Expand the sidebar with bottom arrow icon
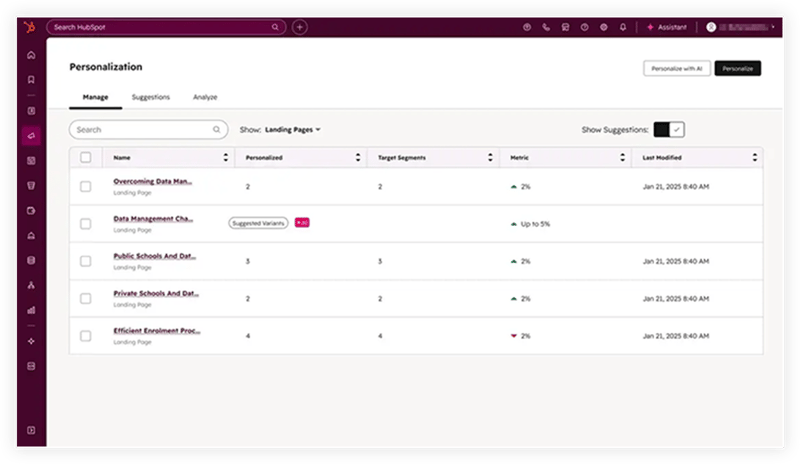The width and height of the screenshot is (800, 464). [31, 430]
